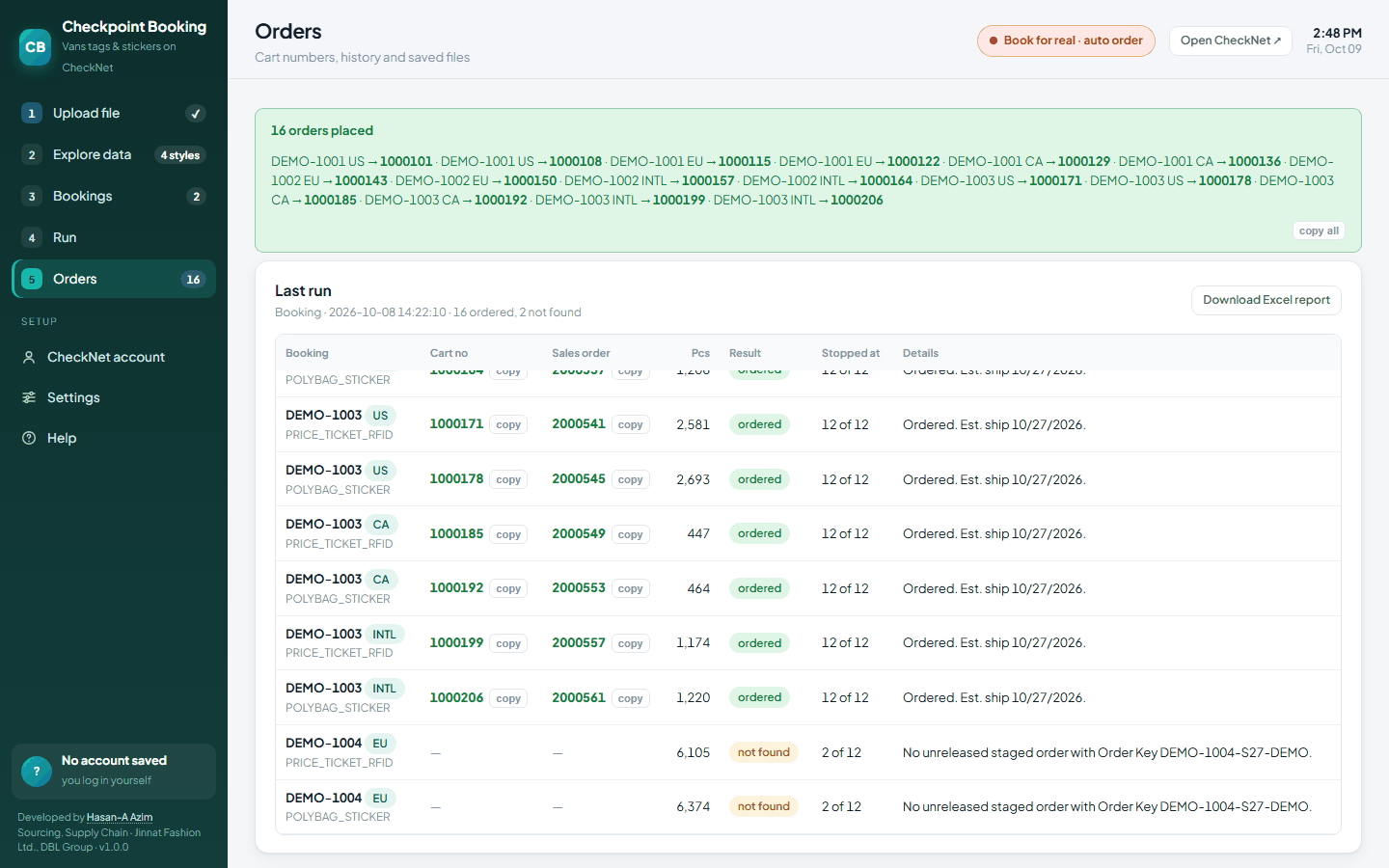Click pieces value 6,105
Viewport: 1389px width, 868px height.
pyautogui.click(x=693, y=752)
